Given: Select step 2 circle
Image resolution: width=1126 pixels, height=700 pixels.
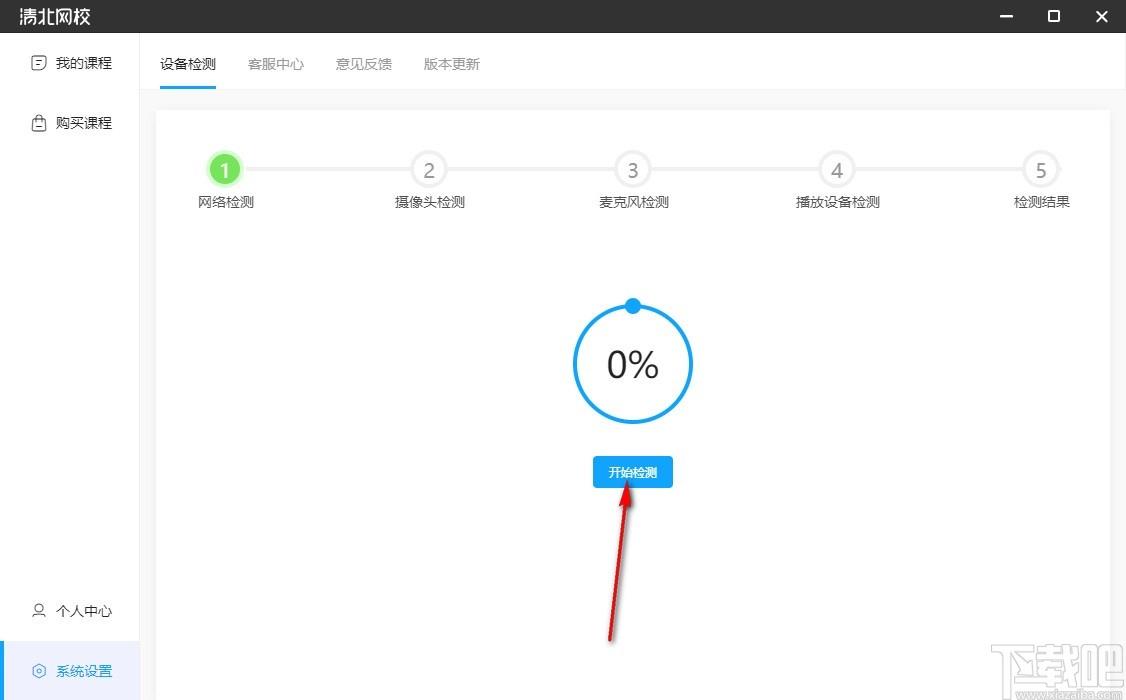Looking at the screenshot, I should coord(429,169).
